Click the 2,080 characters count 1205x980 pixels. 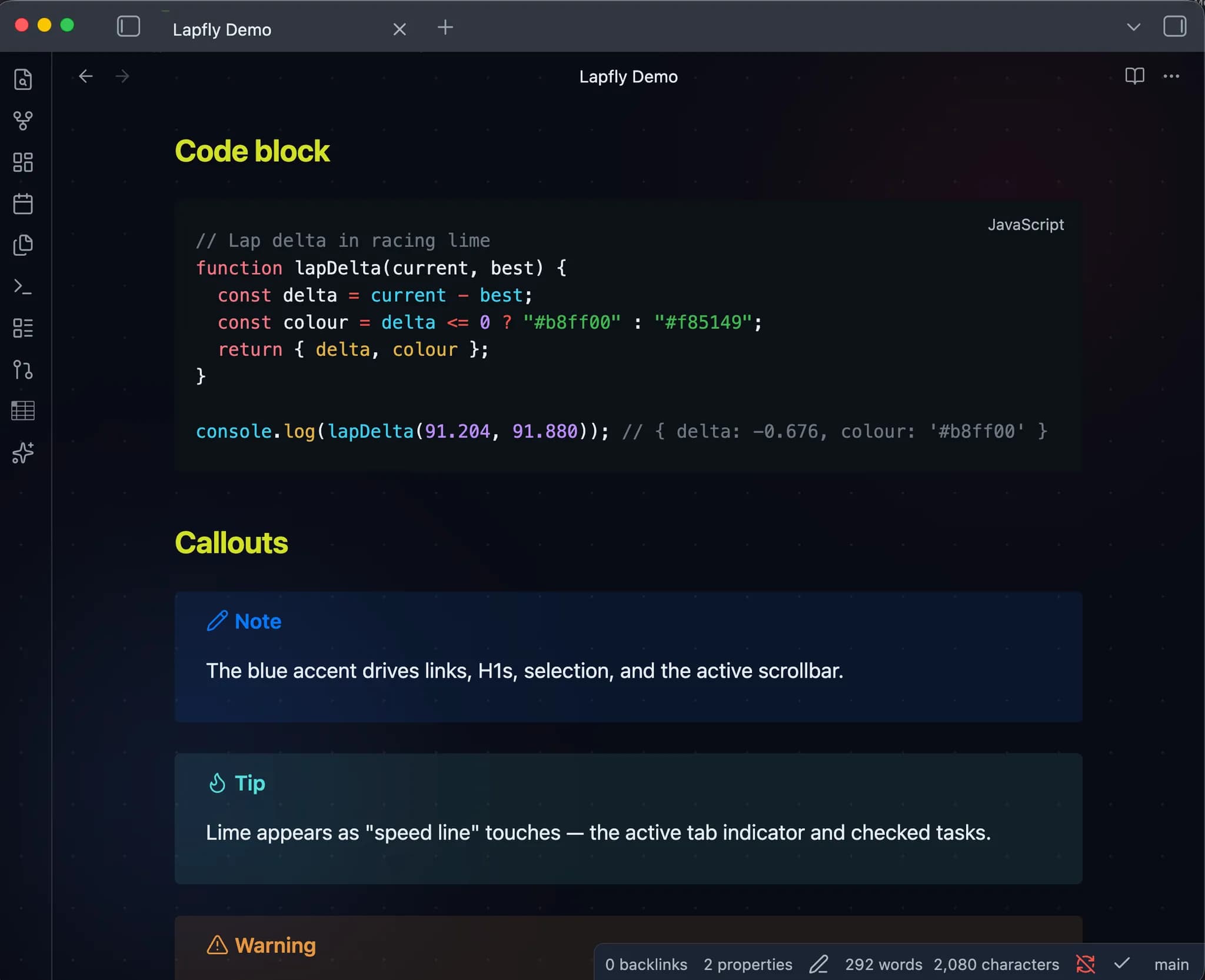coord(996,965)
